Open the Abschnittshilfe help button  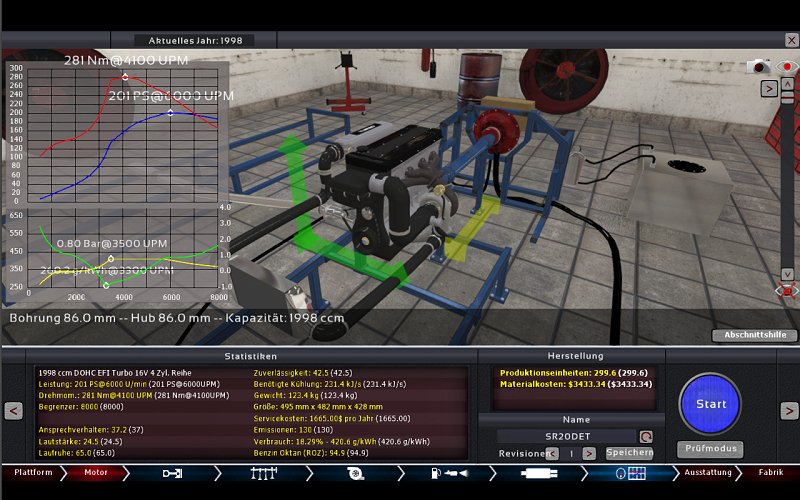coord(755,335)
